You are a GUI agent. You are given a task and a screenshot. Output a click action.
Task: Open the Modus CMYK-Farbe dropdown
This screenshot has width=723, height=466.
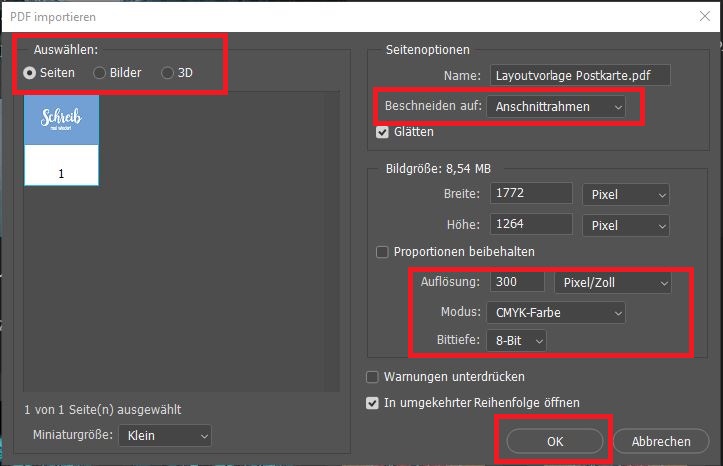pos(555,313)
